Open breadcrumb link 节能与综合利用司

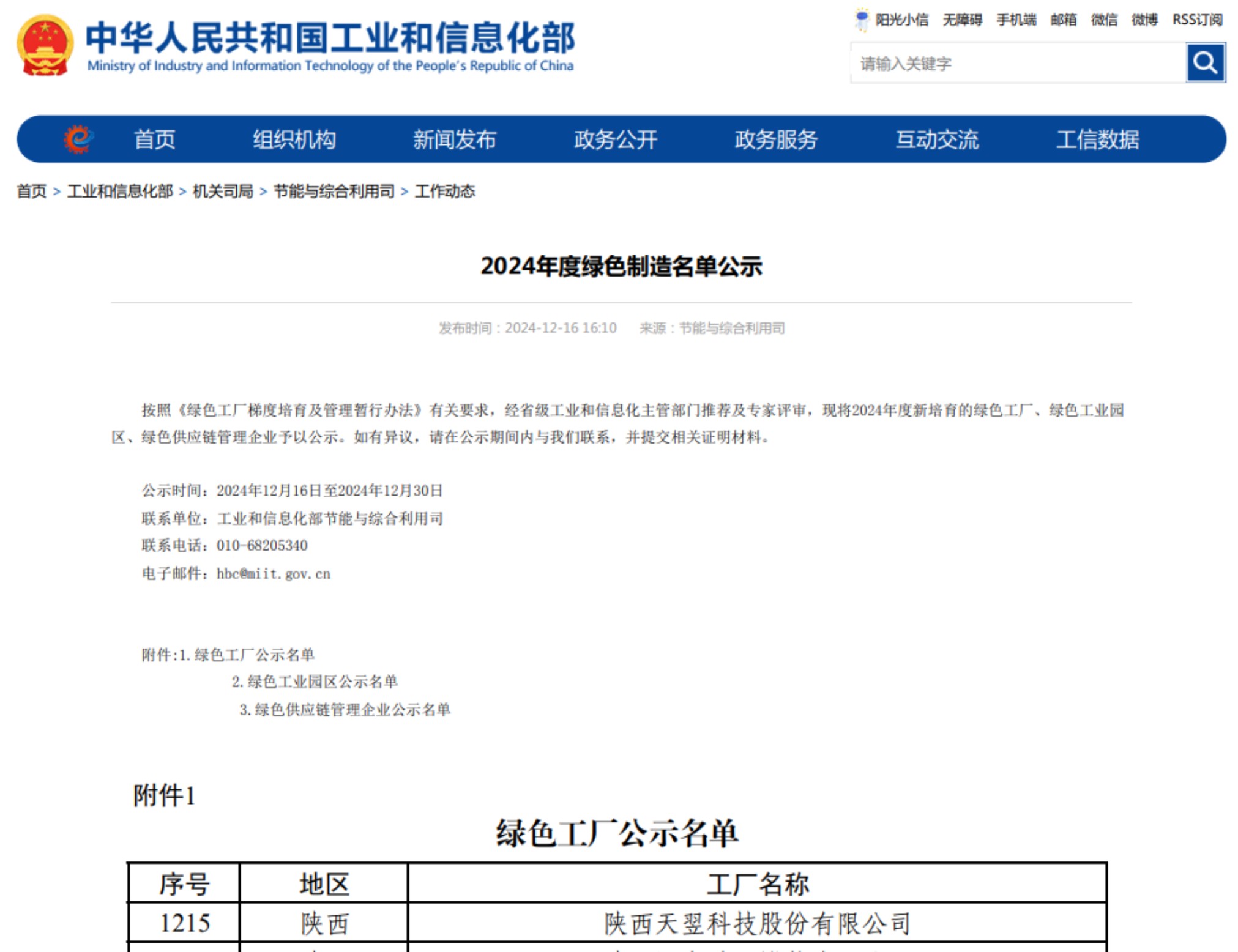334,192
